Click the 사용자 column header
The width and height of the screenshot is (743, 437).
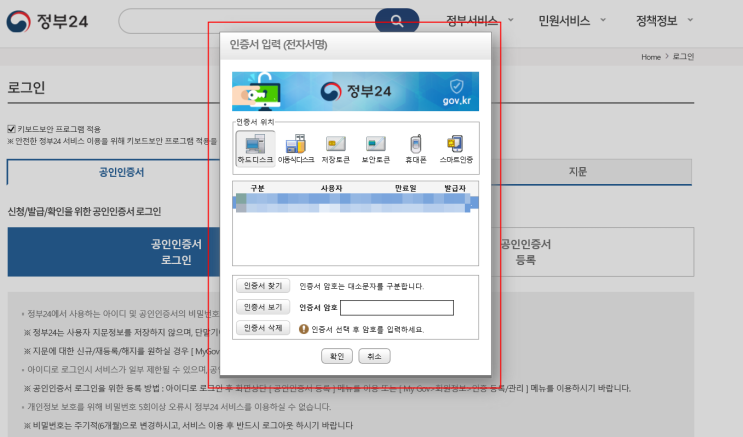pyautogui.click(x=331, y=188)
